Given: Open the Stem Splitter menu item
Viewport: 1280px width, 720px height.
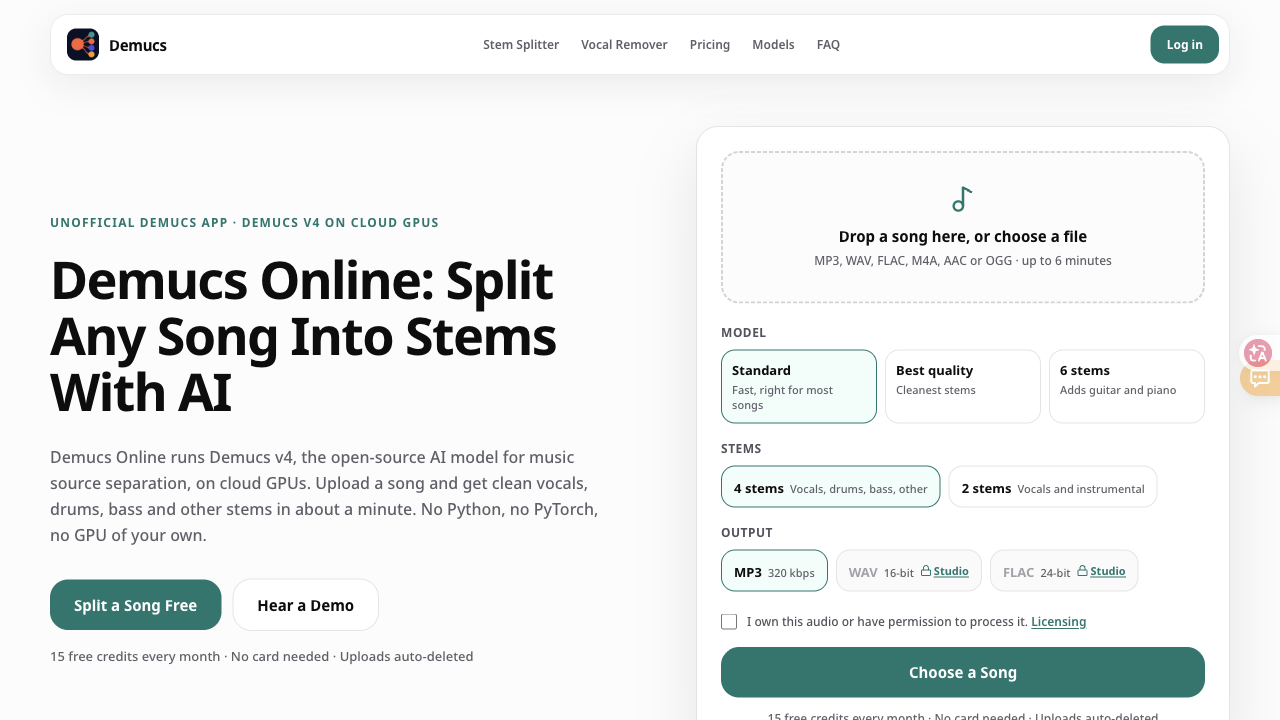Looking at the screenshot, I should [x=521, y=45].
